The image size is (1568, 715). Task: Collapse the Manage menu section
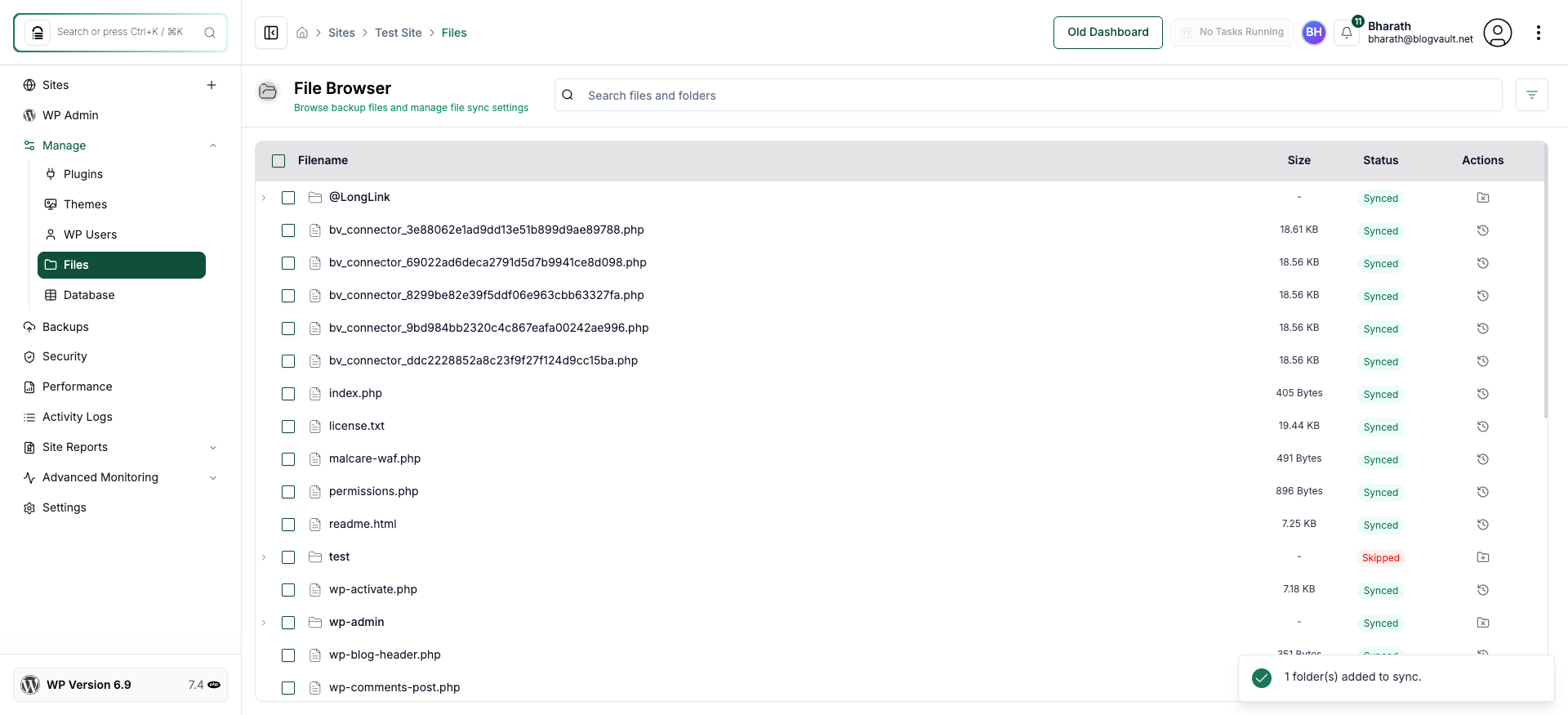213,145
